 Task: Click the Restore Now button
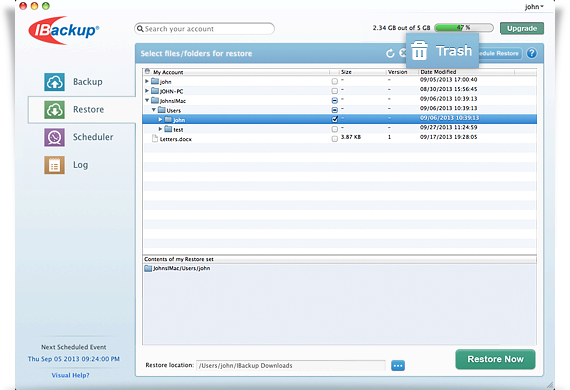click(495, 359)
